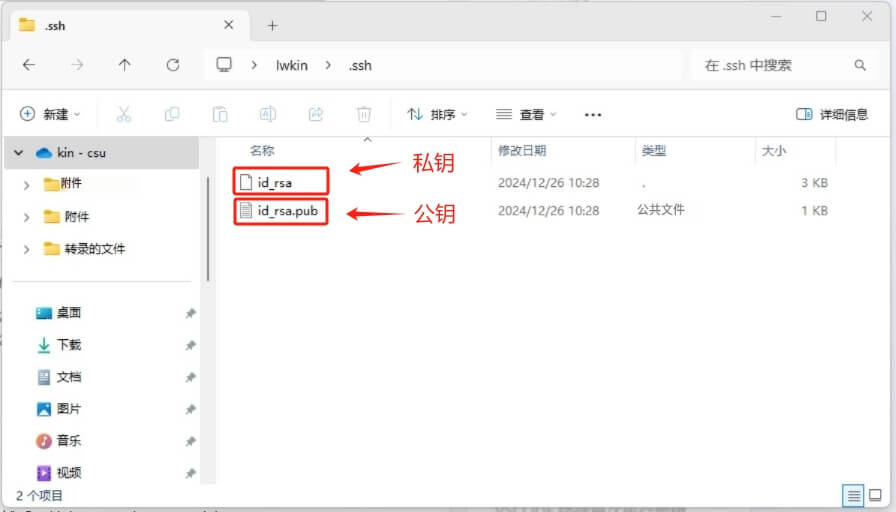The height and width of the screenshot is (512, 896).
Task: Click the Paste clipboard icon
Action: 220,115
